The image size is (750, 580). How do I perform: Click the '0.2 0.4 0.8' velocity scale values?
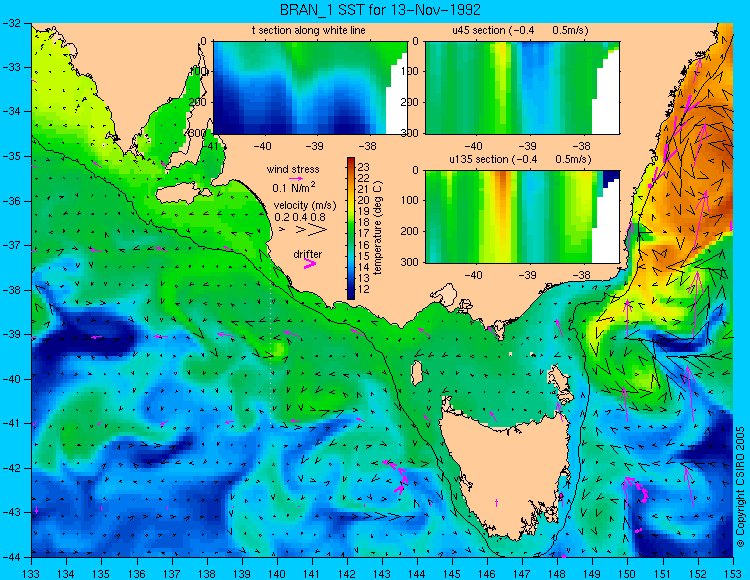(x=300, y=217)
